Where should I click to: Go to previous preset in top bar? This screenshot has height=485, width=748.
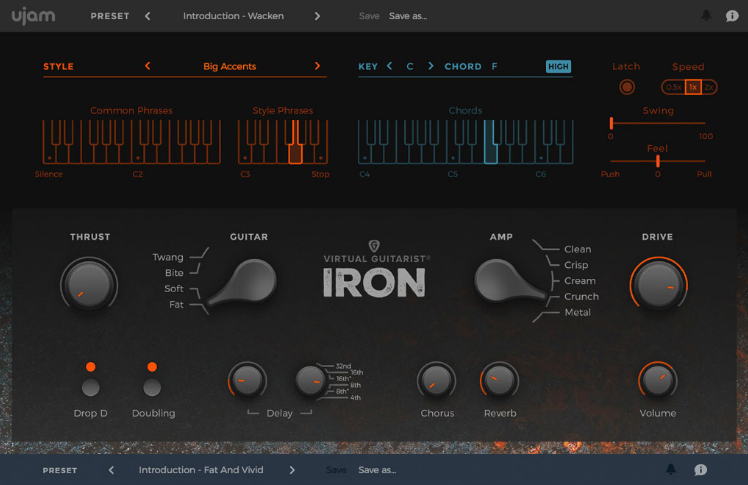click(x=148, y=16)
